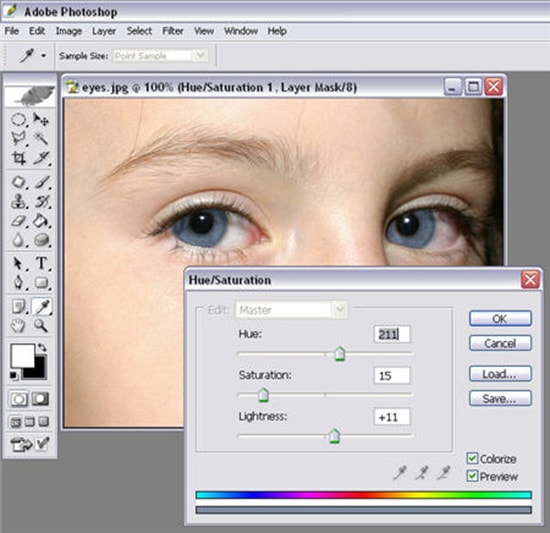The width and height of the screenshot is (550, 533).
Task: Uncheck the Colorize checkbox
Action: tap(472, 458)
